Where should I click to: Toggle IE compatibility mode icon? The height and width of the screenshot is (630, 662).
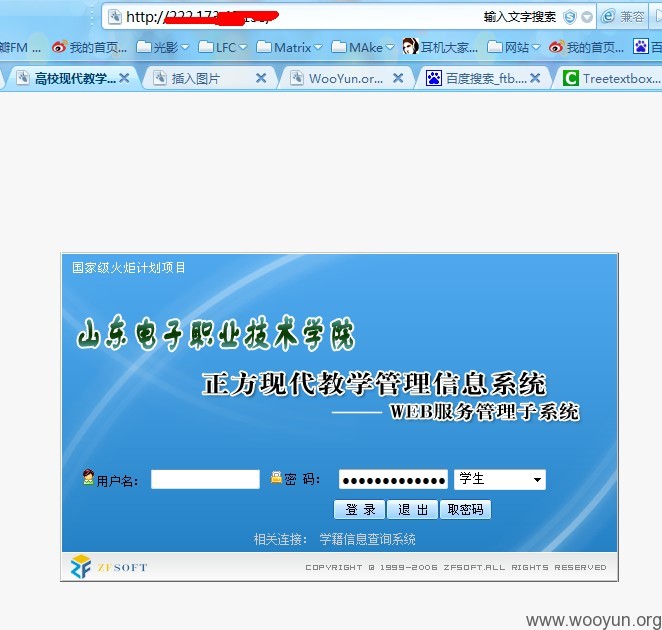click(x=608, y=16)
